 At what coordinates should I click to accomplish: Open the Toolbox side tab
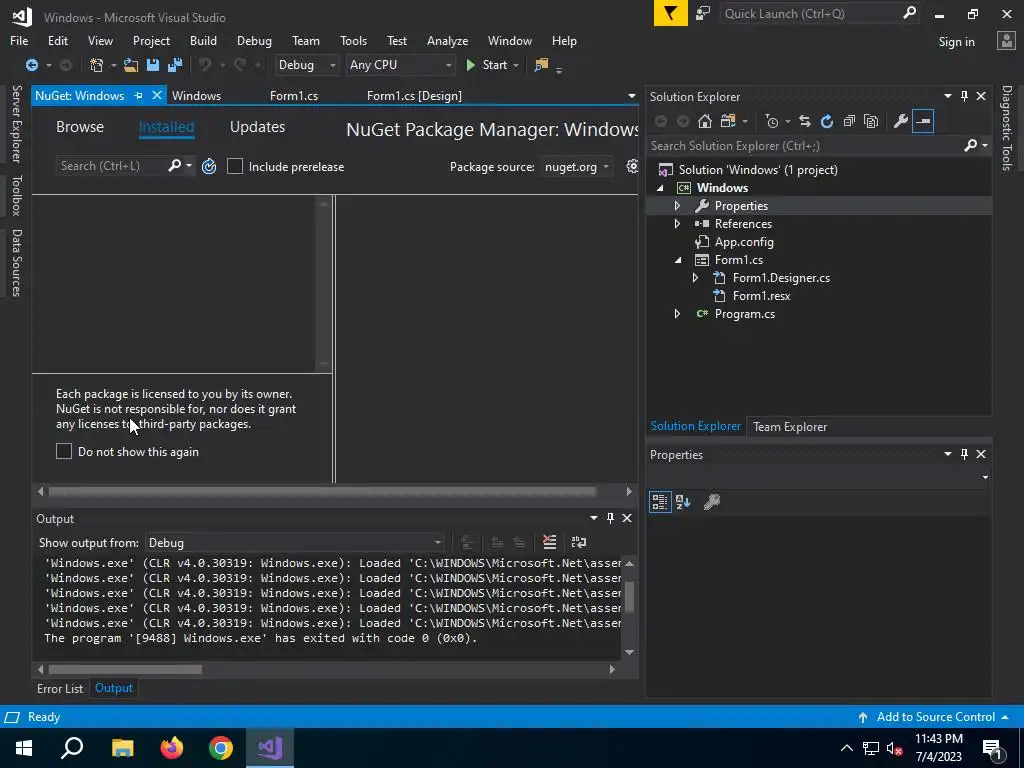coord(17,195)
